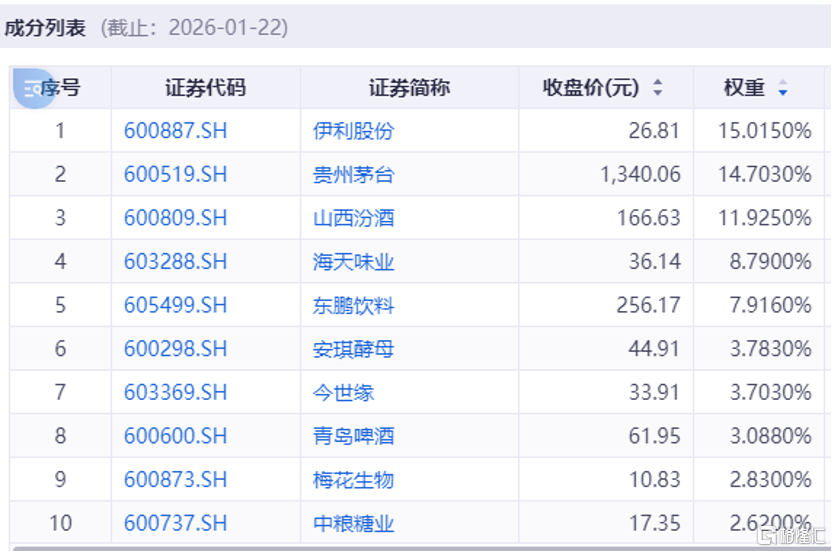Select closing price 1,340.06

pos(640,174)
